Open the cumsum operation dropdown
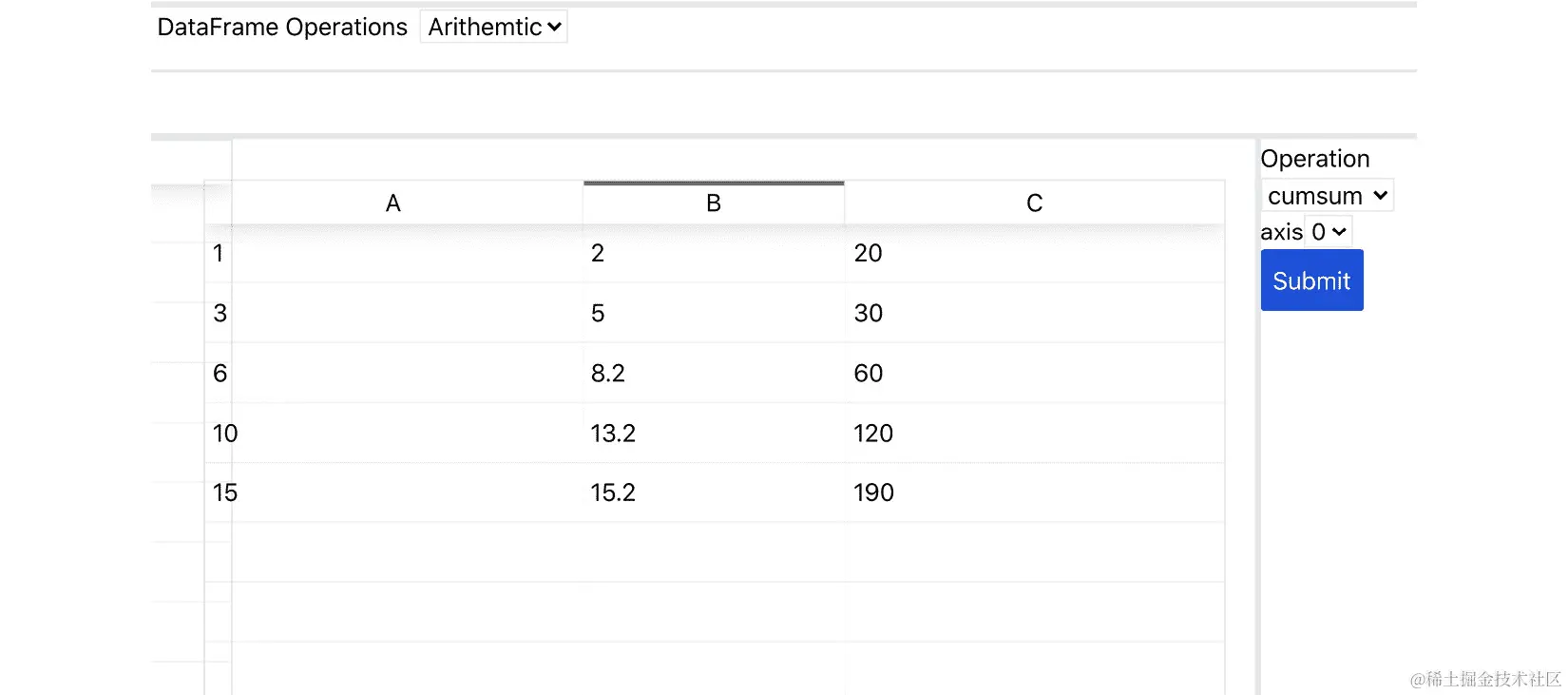Image resolution: width=1568 pixels, height=695 pixels. (x=1327, y=196)
